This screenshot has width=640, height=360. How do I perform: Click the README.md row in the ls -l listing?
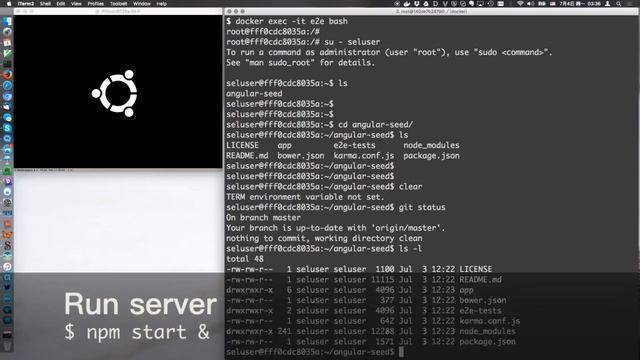pyautogui.click(x=364, y=280)
